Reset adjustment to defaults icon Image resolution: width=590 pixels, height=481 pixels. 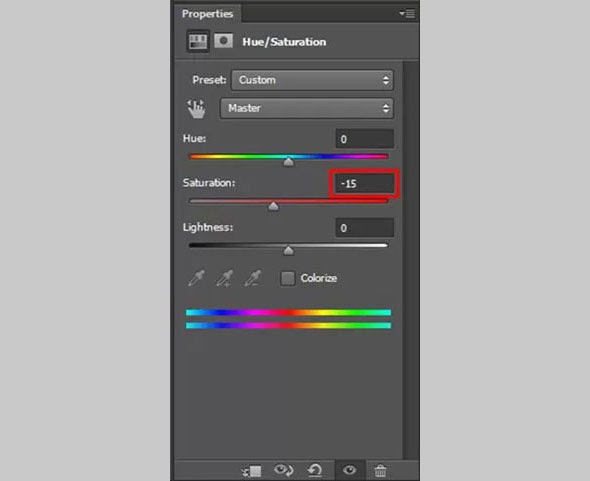click(315, 470)
